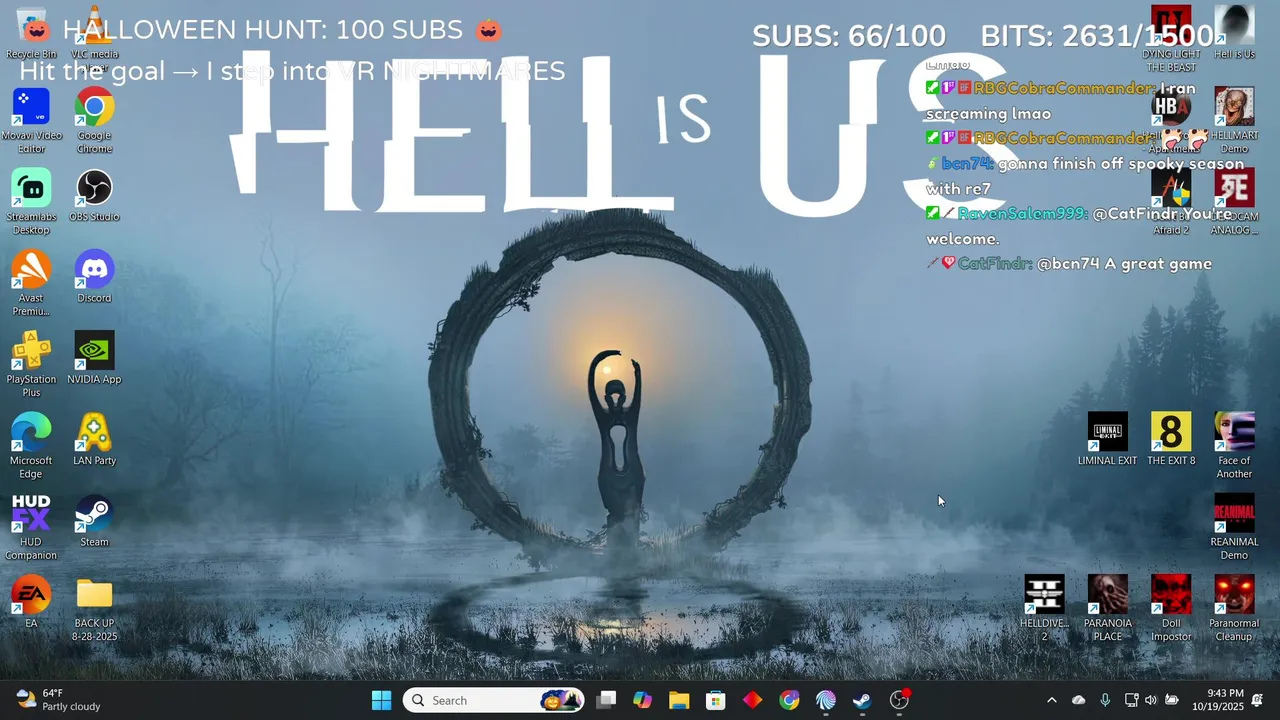Image resolution: width=1280 pixels, height=720 pixels.
Task: Select the HBA apartments game shortcut
Action: click(x=1171, y=121)
